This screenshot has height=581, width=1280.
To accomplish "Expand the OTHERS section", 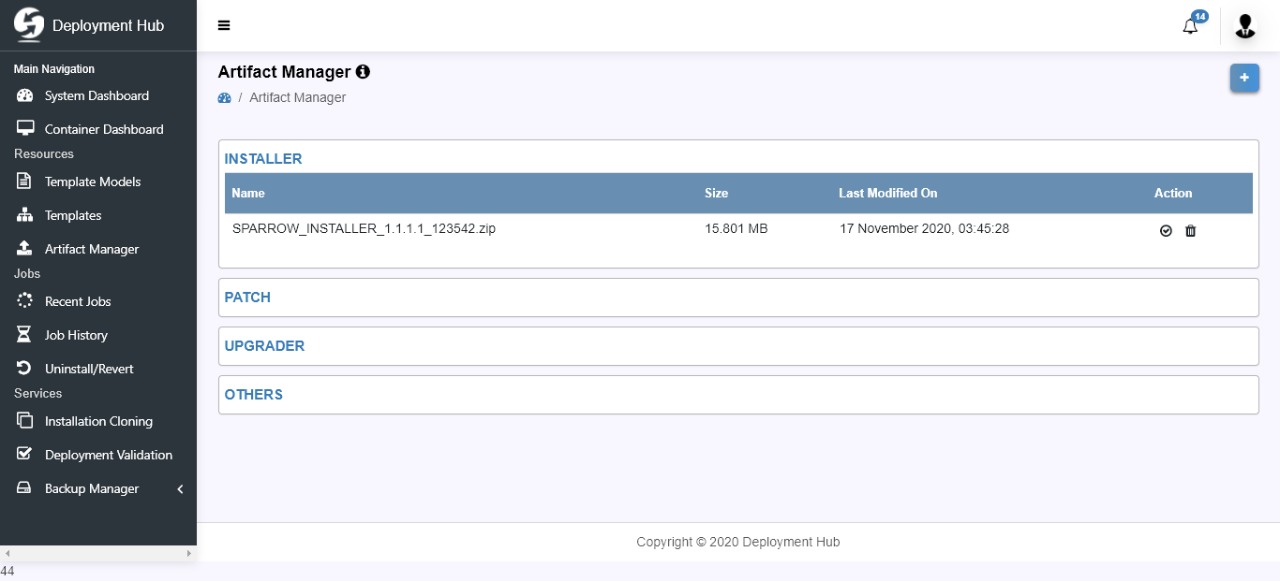I will click(254, 395).
